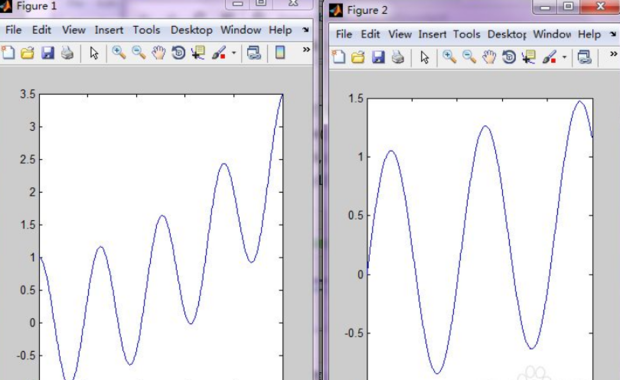Open file icon in Figure 1 toolbar

pos(27,53)
